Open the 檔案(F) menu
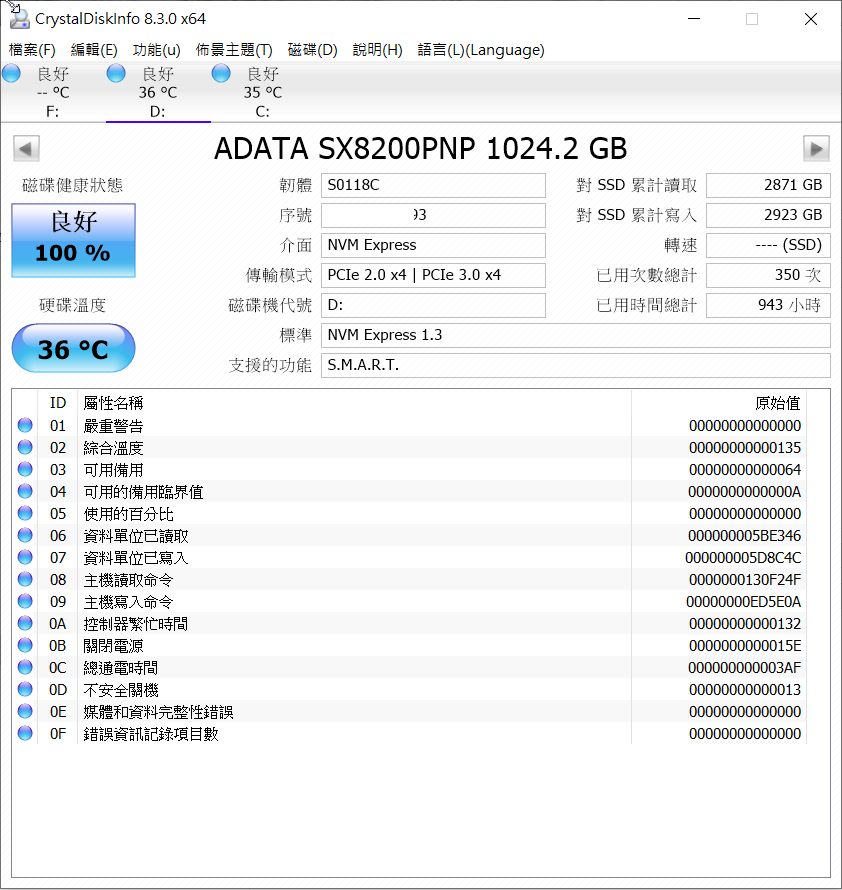842x890 pixels. point(32,50)
